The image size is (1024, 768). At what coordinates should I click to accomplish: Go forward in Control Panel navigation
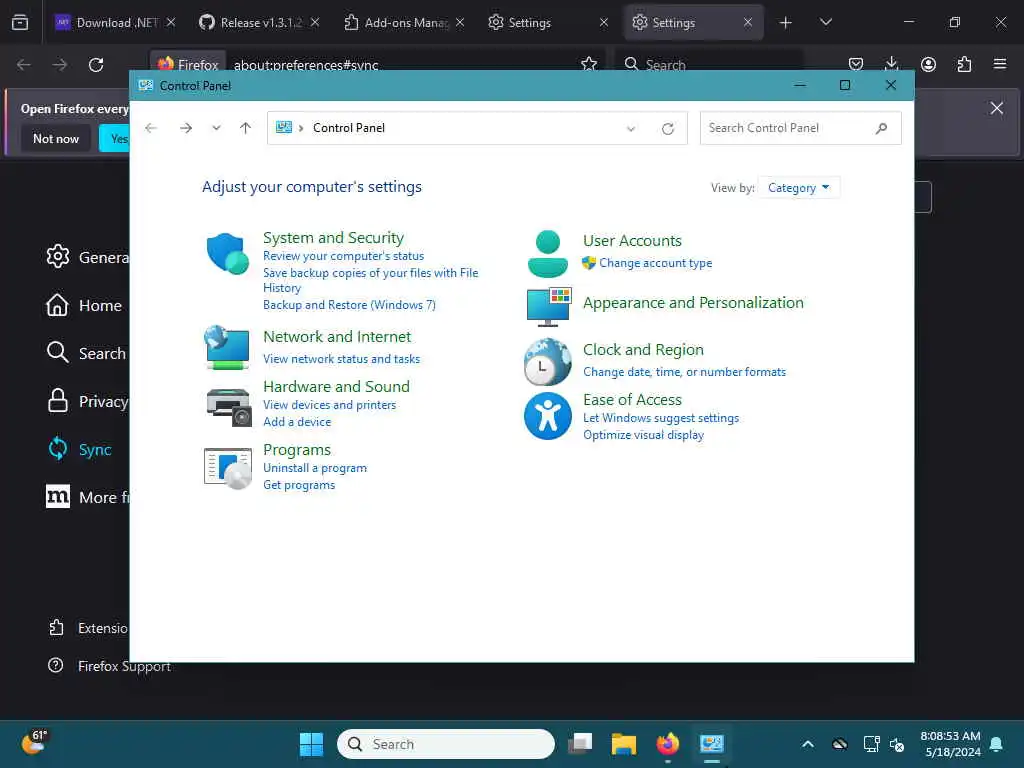click(x=186, y=128)
